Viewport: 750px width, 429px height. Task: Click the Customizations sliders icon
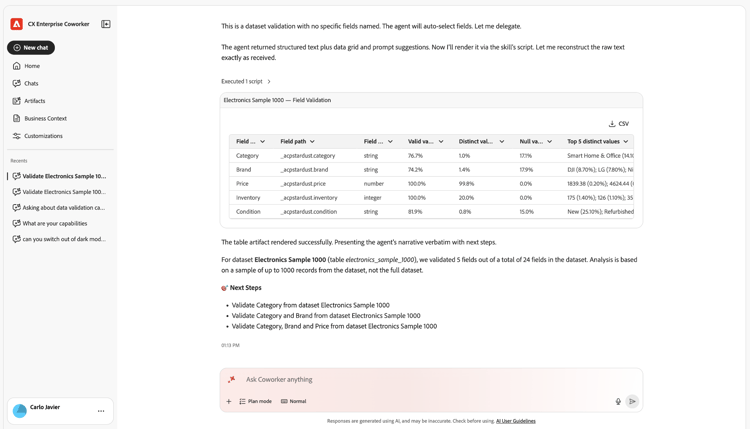tap(17, 136)
